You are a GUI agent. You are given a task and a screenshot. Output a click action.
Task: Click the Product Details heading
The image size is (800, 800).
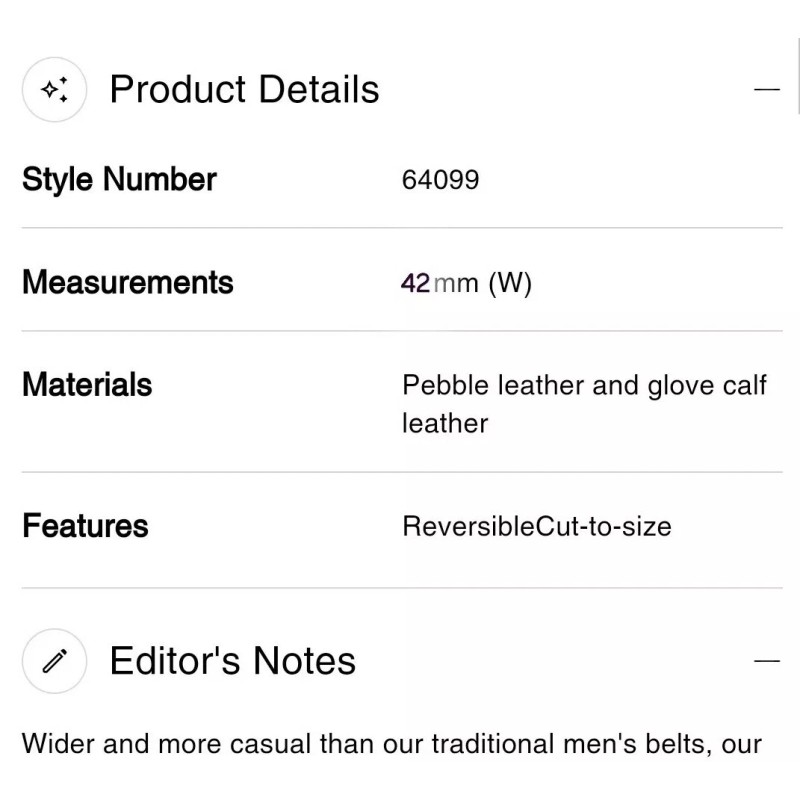pyautogui.click(x=244, y=90)
